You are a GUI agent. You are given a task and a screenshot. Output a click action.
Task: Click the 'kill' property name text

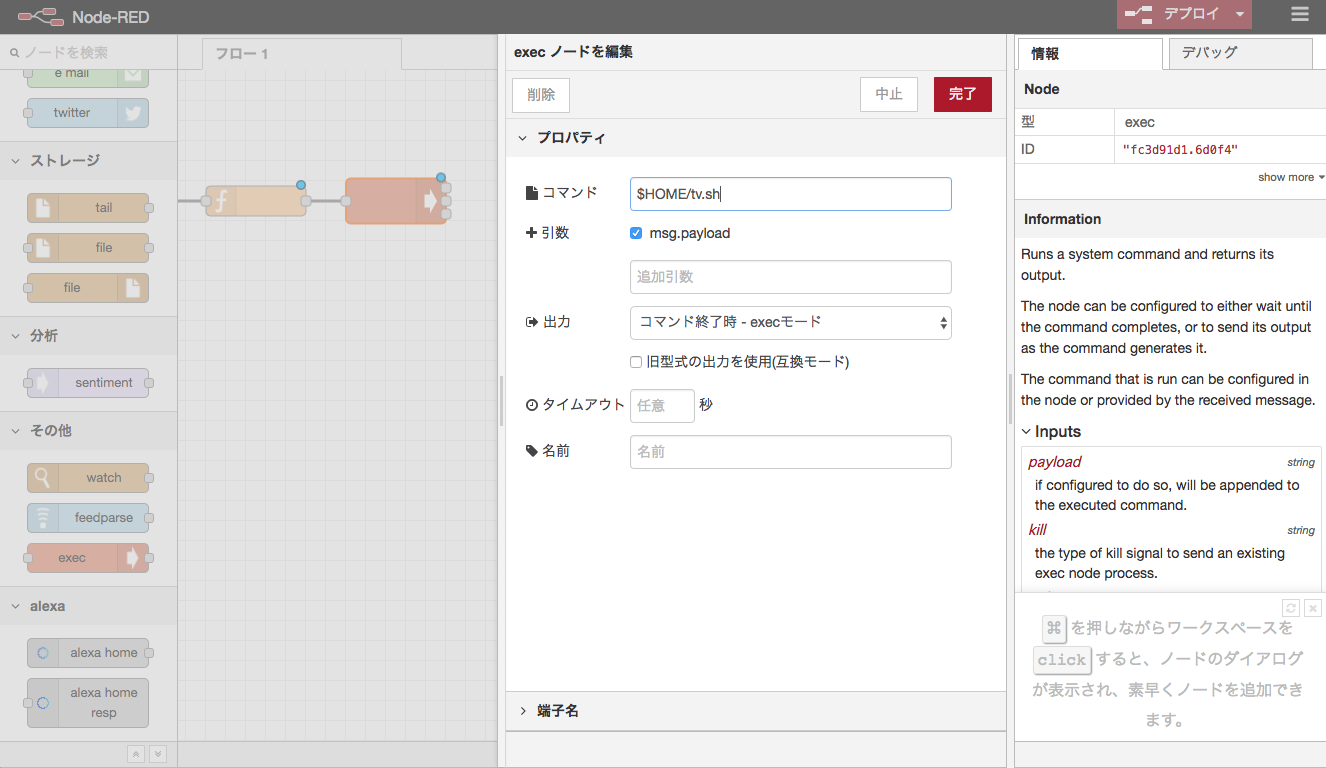(x=1037, y=530)
